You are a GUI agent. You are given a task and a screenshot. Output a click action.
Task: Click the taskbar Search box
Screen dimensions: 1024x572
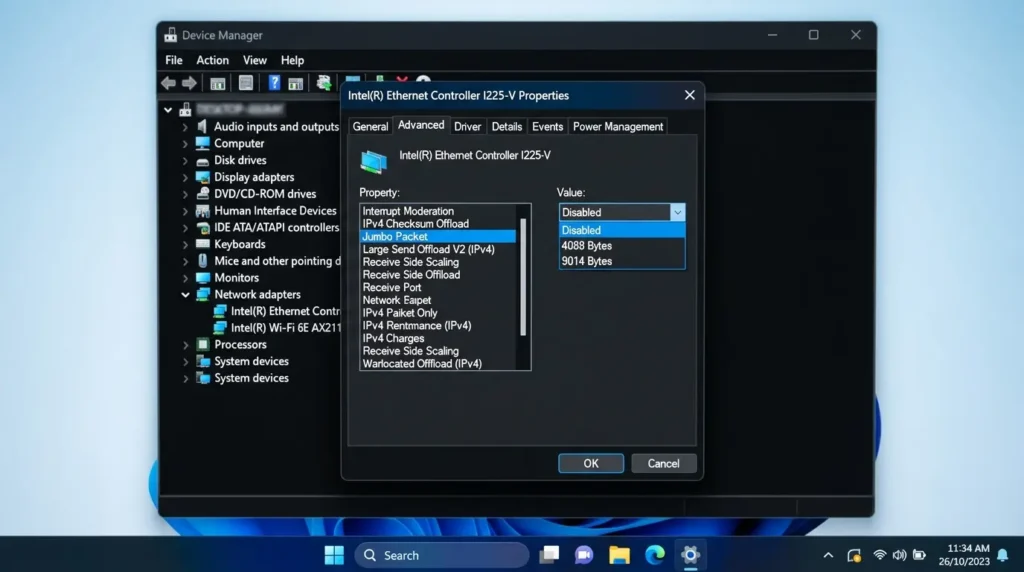[x=442, y=555]
